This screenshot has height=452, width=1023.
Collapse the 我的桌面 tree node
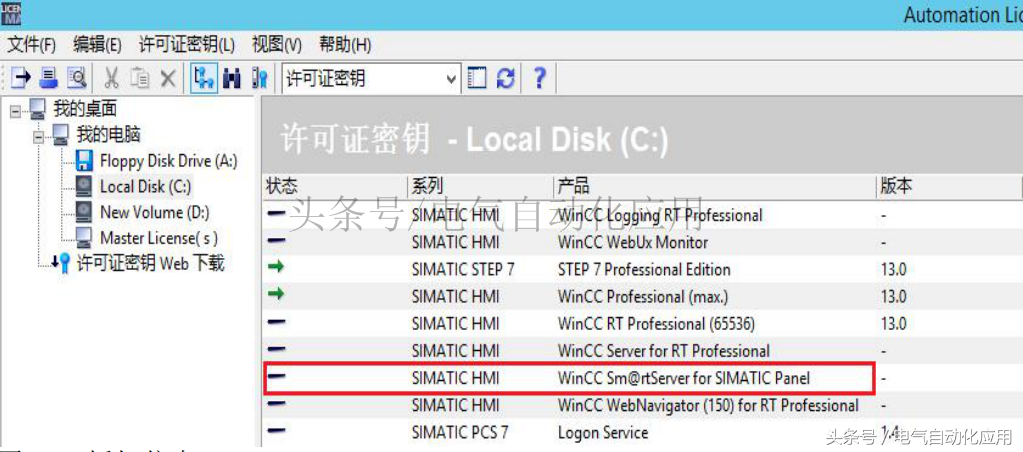pos(15,109)
